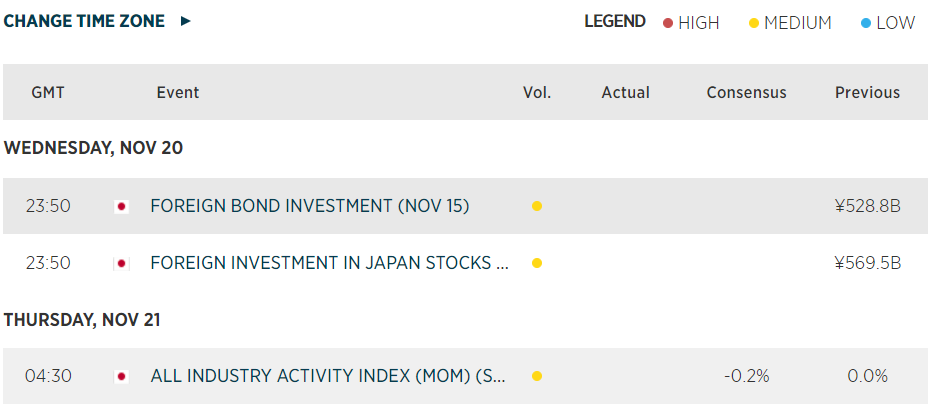Open All Industry Activity Index (MoM) event
The height and width of the screenshot is (409, 931).
tap(328, 377)
